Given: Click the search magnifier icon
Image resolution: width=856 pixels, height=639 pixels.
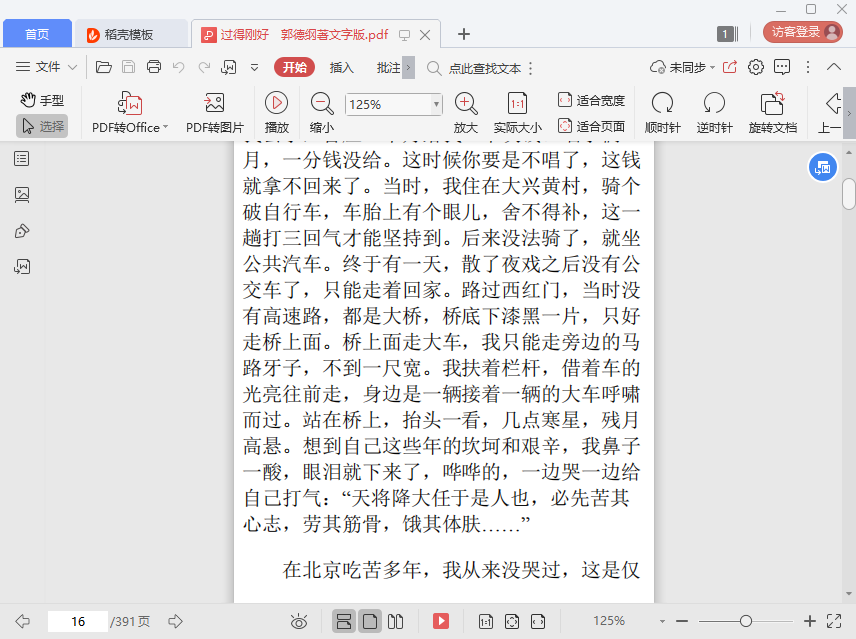Looking at the screenshot, I should coord(433,68).
